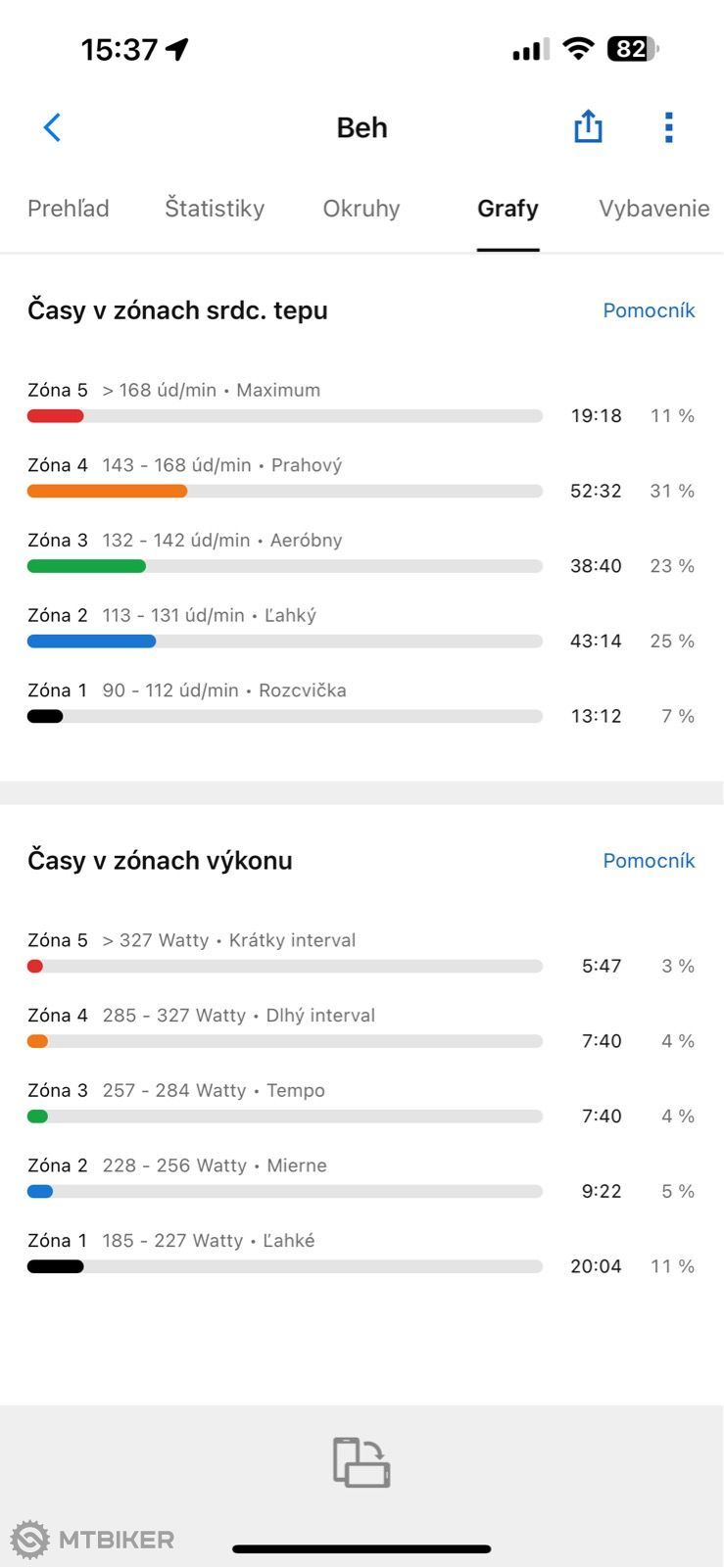The width and height of the screenshot is (724, 1568).
Task: Open Pomocník for heart rate zones
Action: coord(649,310)
